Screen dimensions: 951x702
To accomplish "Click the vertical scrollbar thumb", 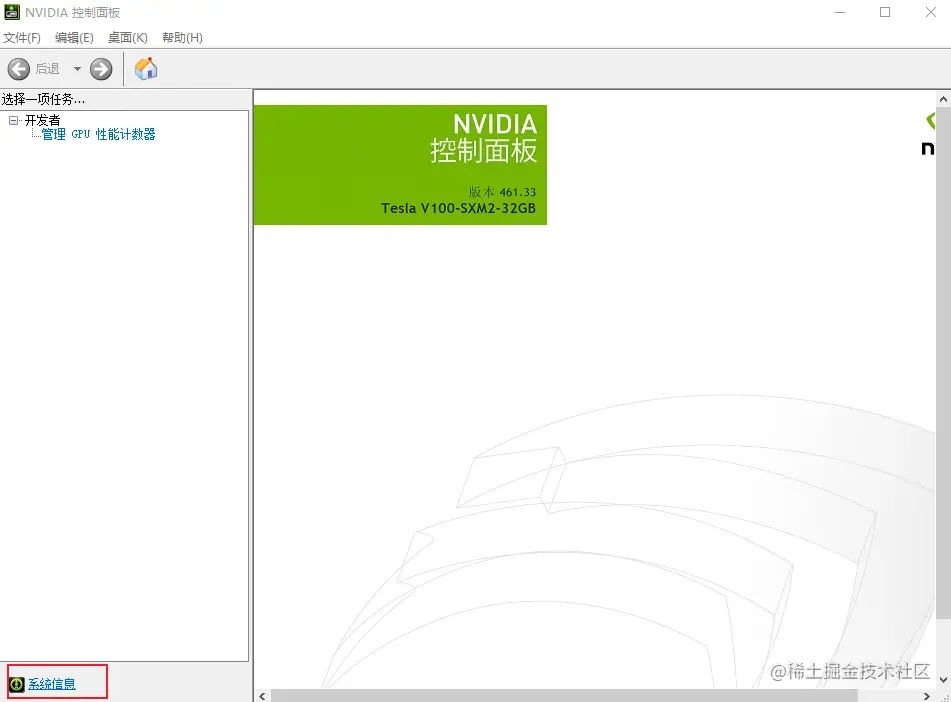I will tap(943, 363).
